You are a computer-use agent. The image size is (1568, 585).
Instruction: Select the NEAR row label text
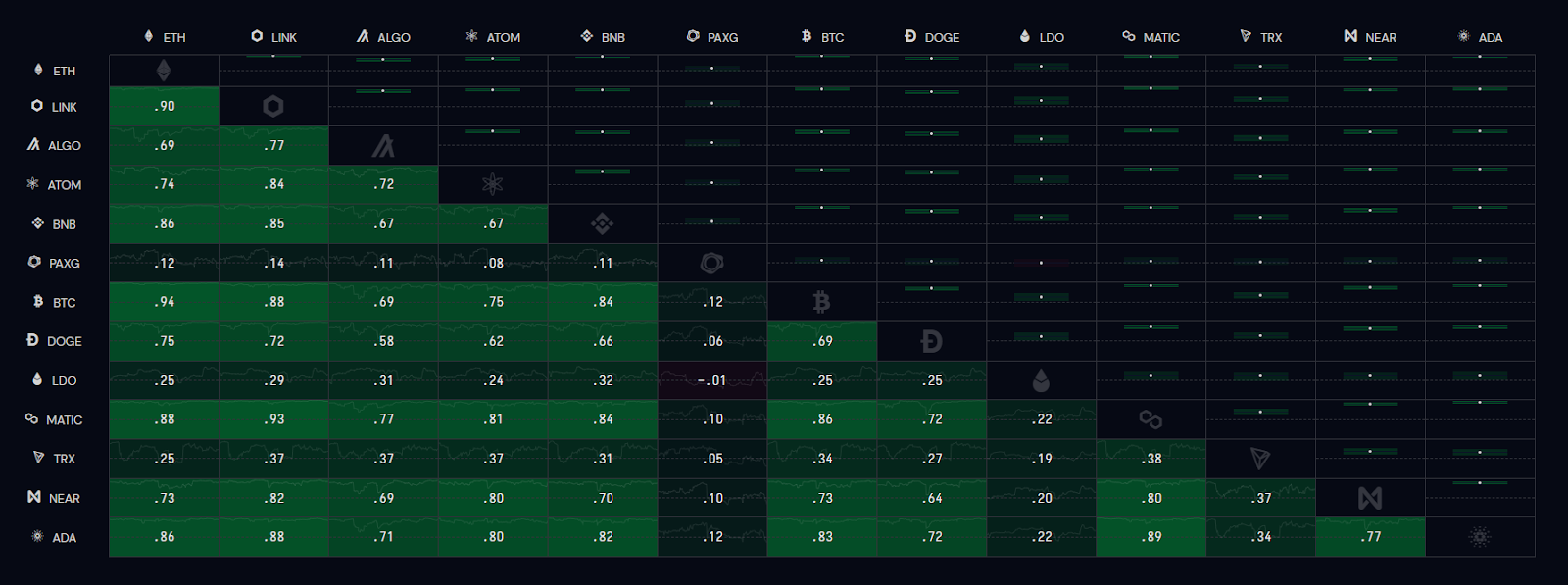[65, 498]
